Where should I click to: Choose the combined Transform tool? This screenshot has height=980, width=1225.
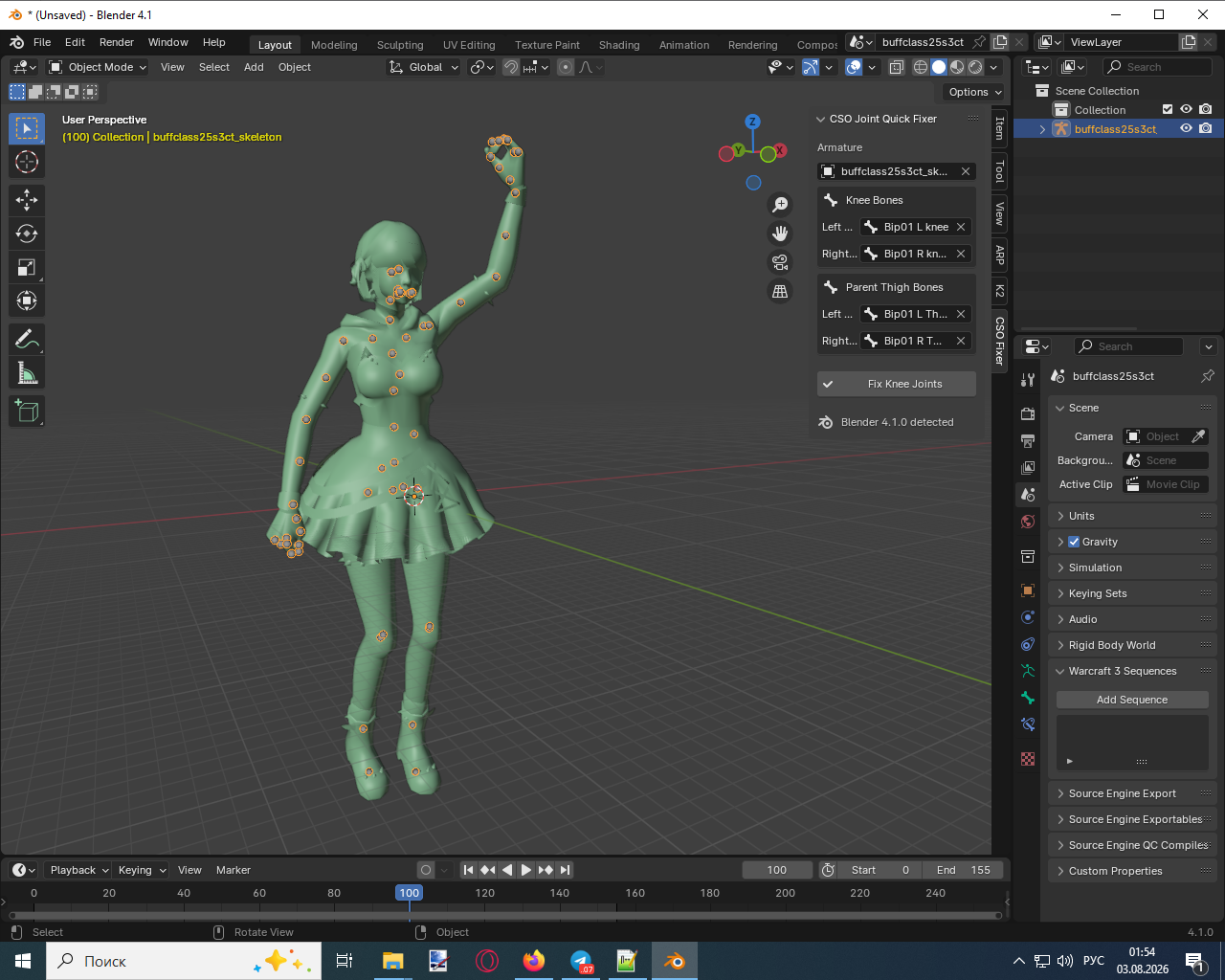tap(27, 301)
